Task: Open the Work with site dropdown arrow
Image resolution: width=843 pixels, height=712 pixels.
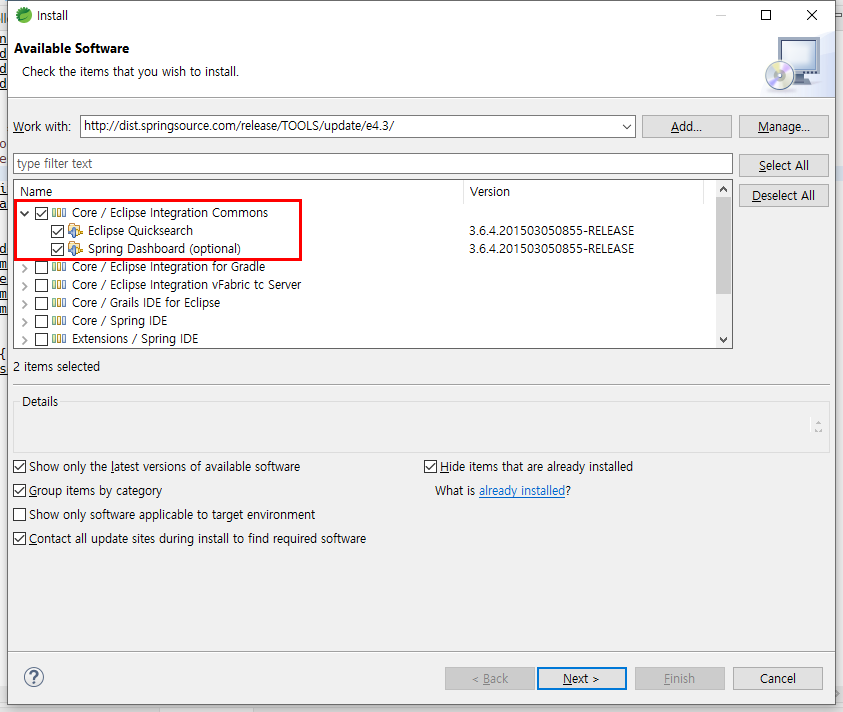Action: click(627, 126)
